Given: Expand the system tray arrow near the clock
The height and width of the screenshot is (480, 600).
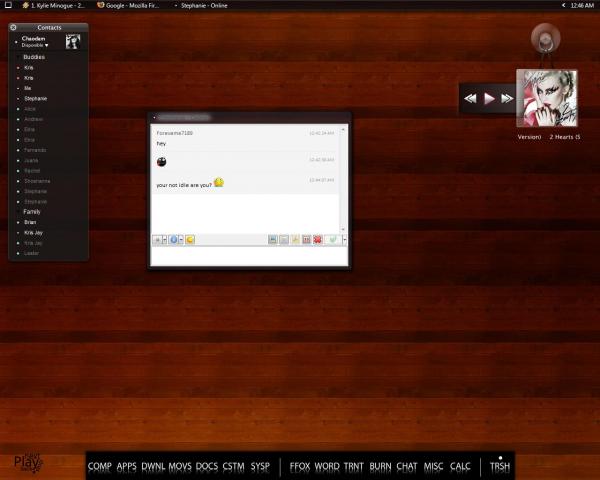Looking at the screenshot, I should 564,5.
